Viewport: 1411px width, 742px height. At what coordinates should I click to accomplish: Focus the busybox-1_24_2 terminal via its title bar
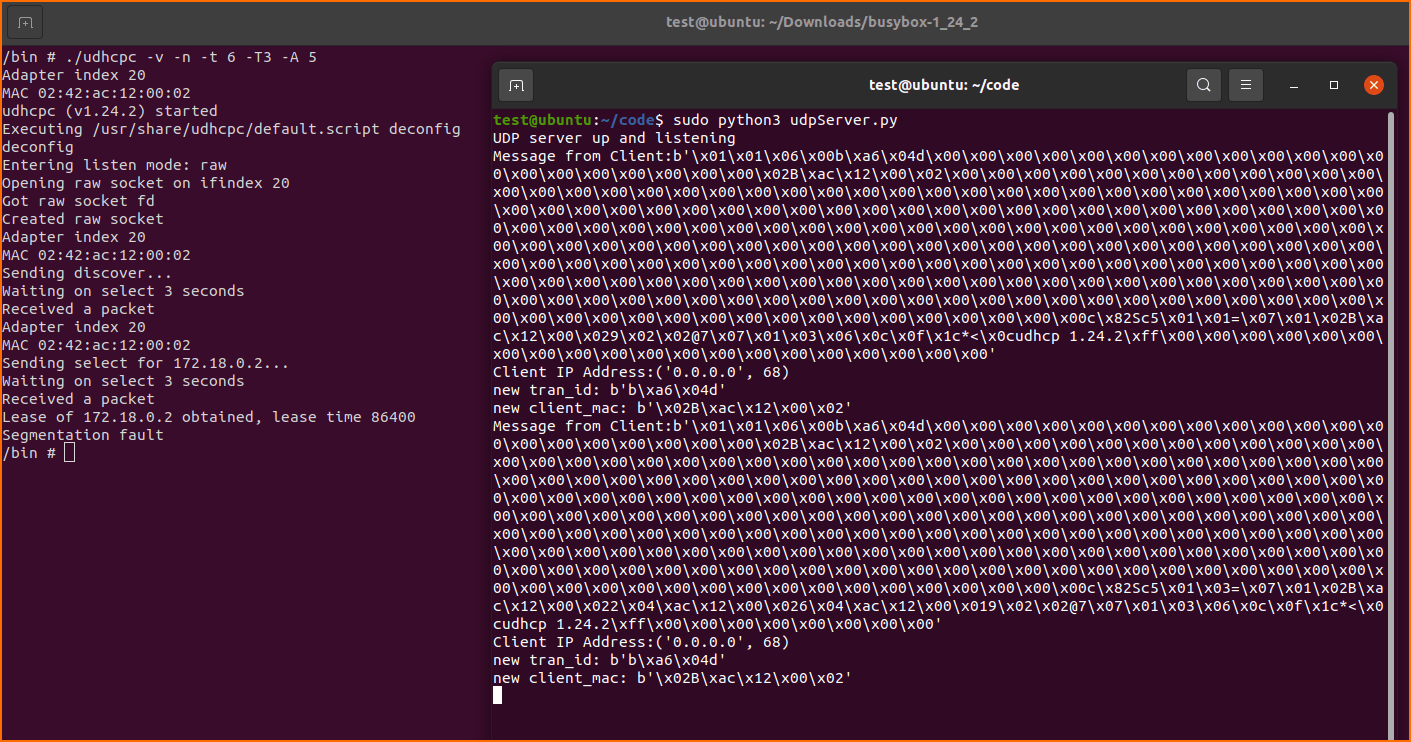coord(821,22)
